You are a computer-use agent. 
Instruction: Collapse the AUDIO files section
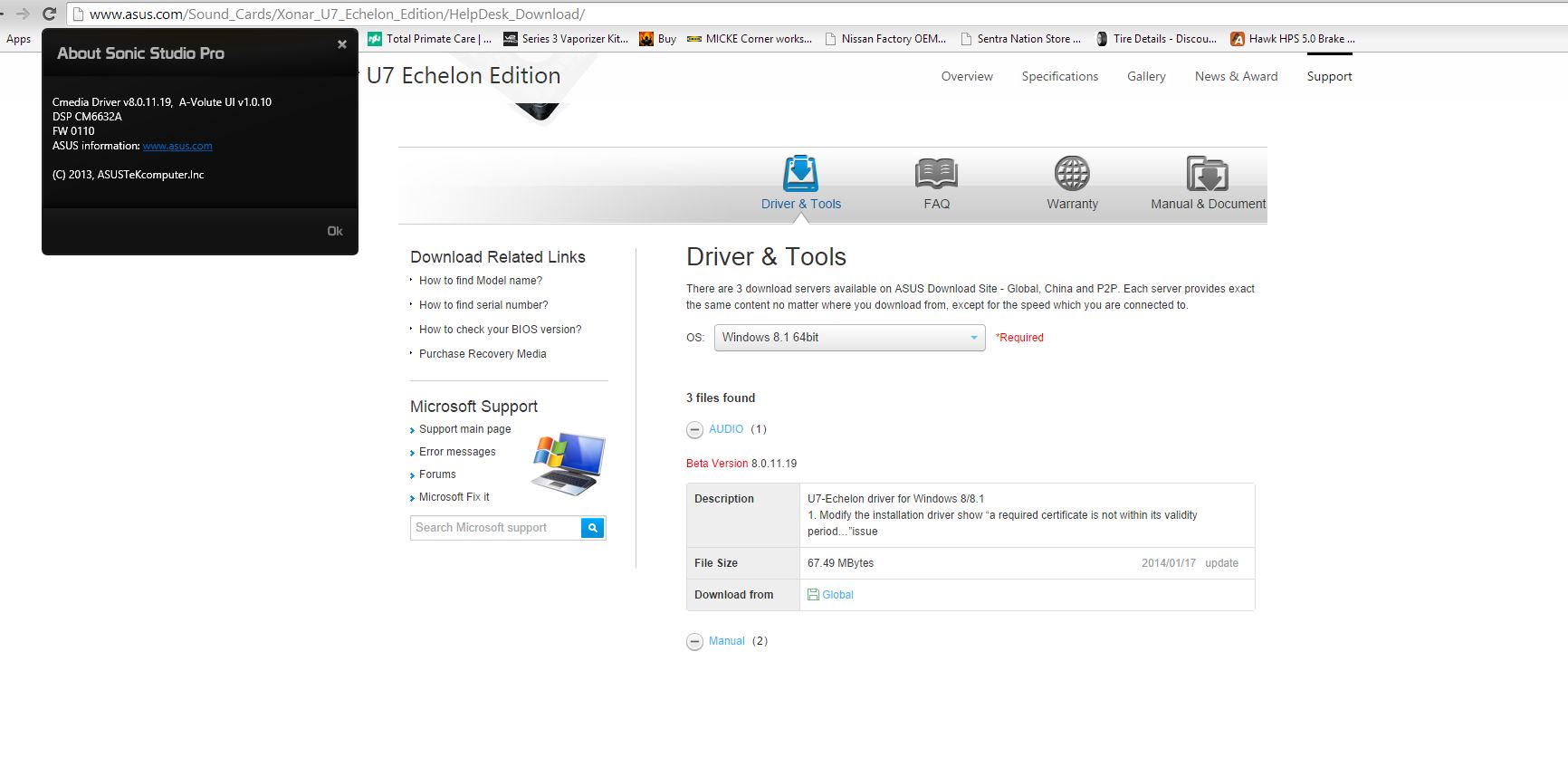pyautogui.click(x=694, y=430)
